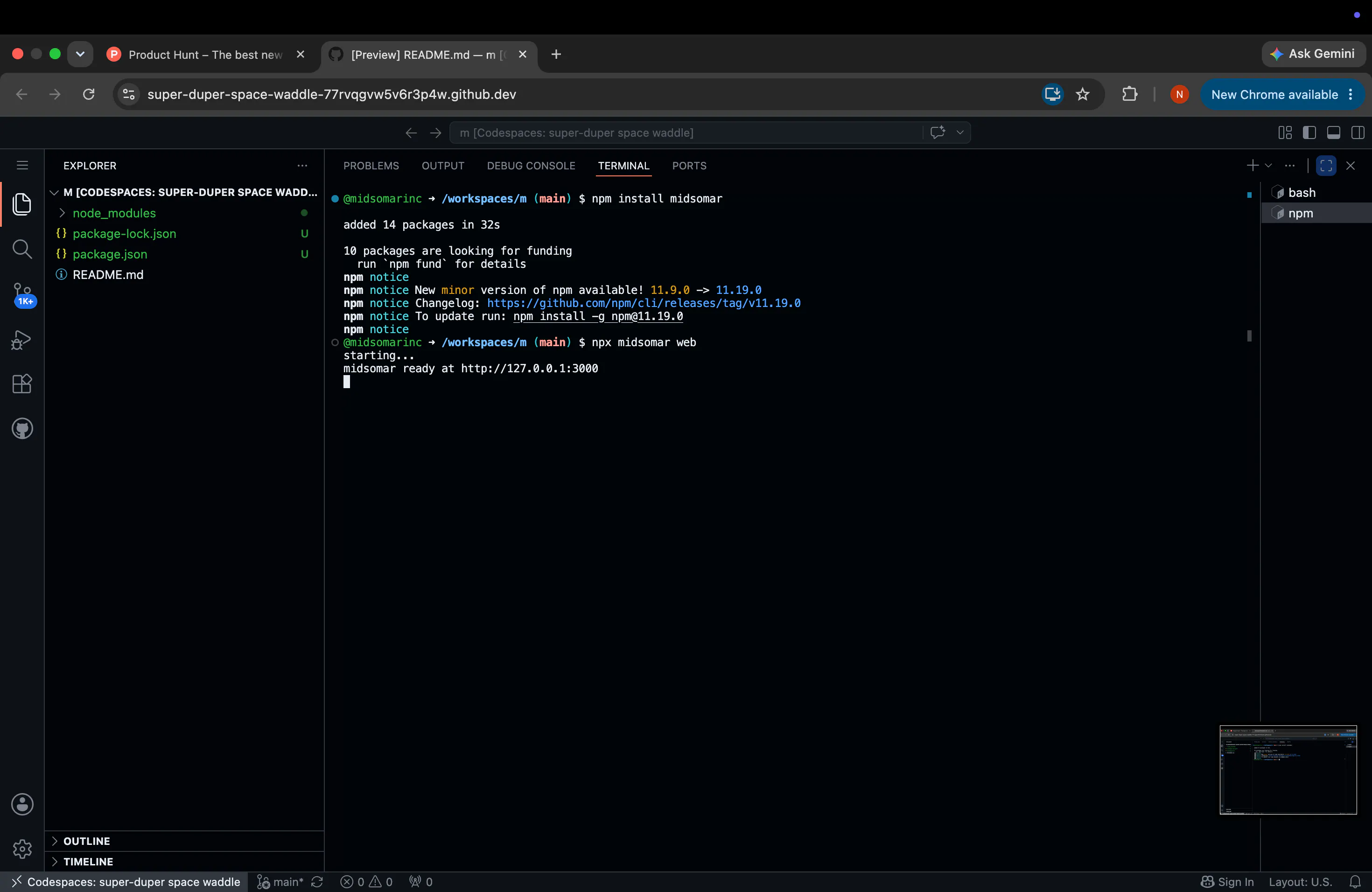Reload the browser page

[x=88, y=94]
